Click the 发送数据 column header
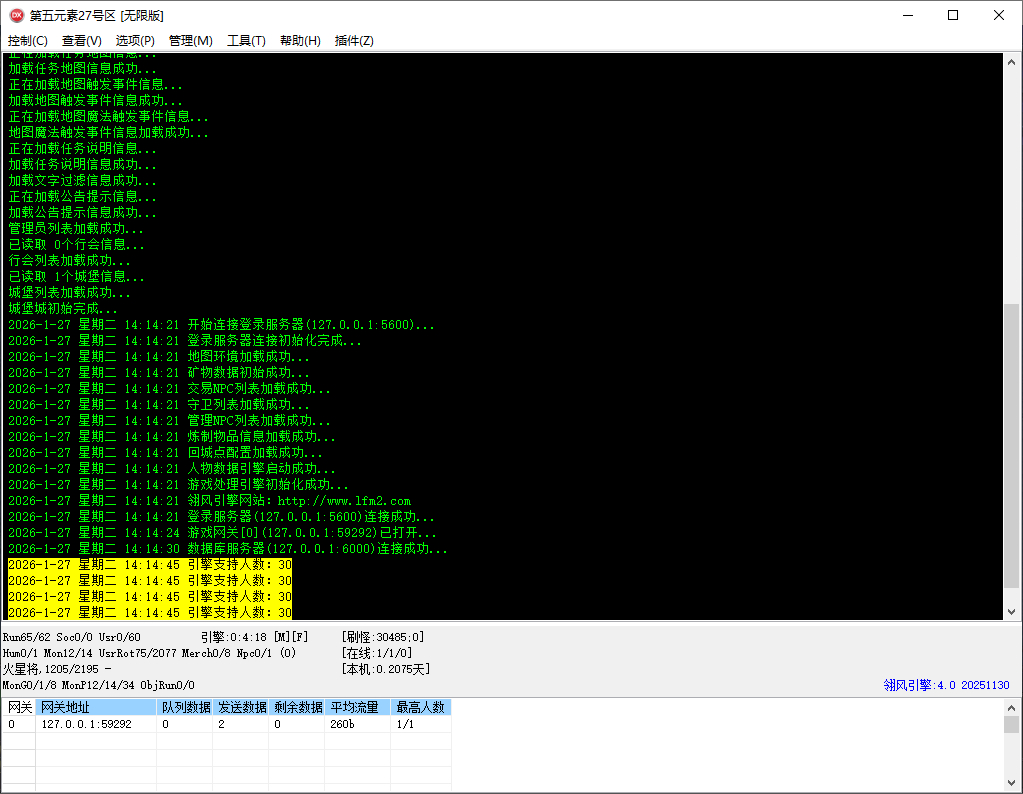Screen dimensions: 1023x794 tap(243, 707)
